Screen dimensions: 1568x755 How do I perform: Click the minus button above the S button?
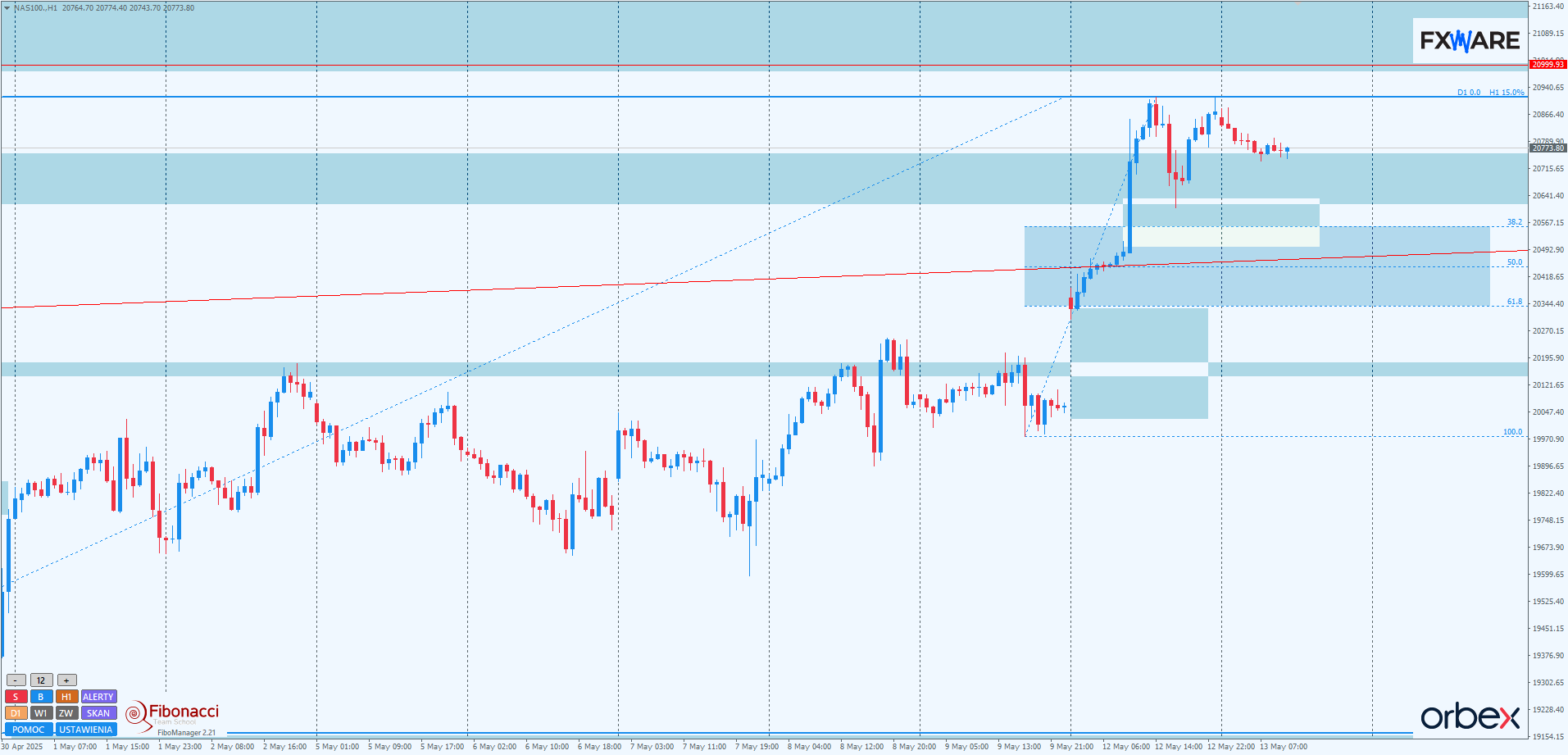click(x=16, y=680)
